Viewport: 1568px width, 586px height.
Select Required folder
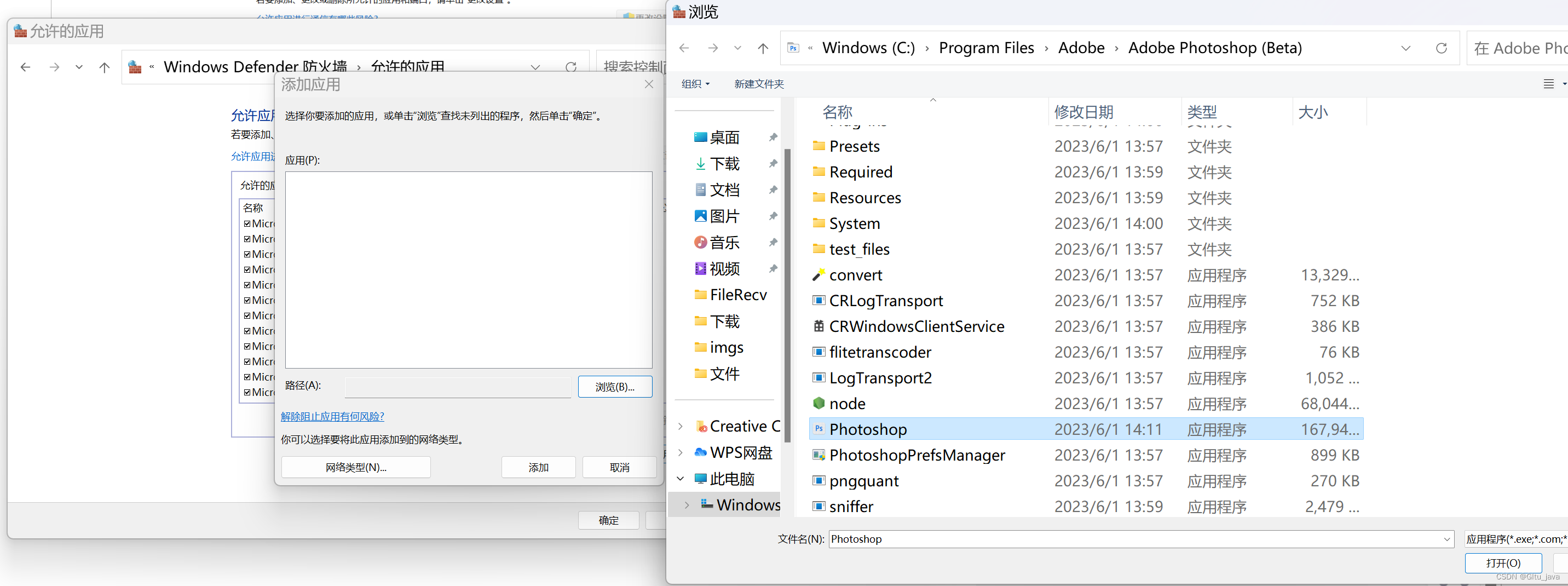(860, 172)
